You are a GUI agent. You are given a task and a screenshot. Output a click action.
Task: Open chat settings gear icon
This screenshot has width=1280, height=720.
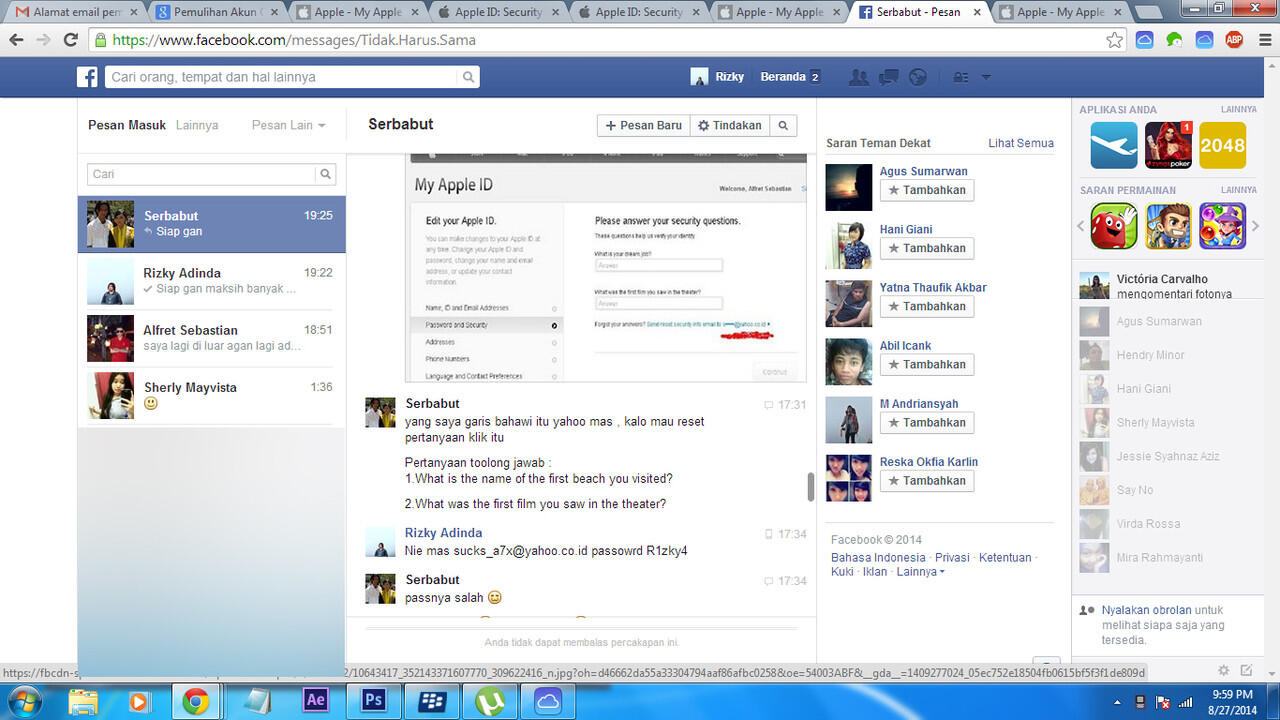[1223, 670]
